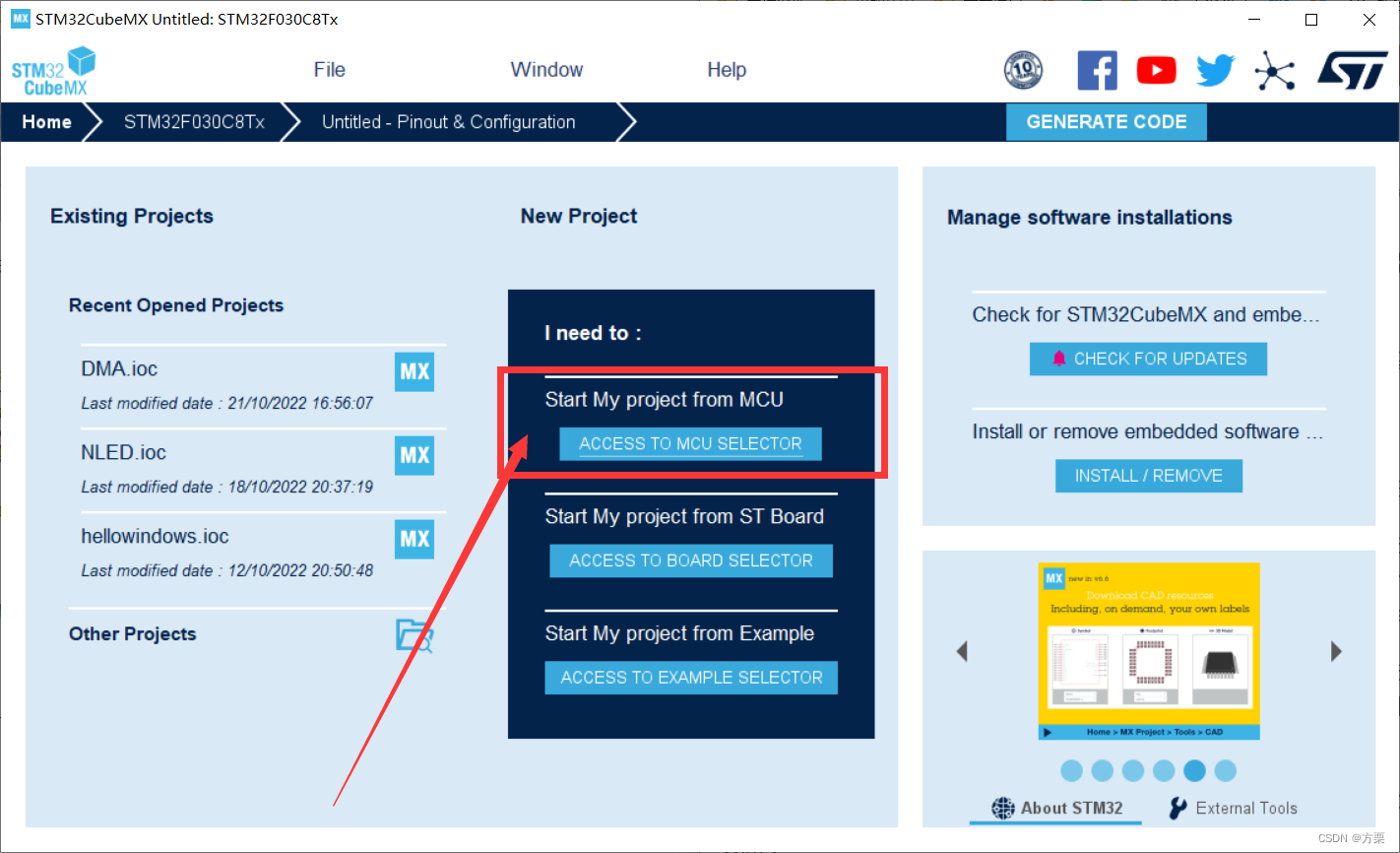Click the GENERATE CODE button
The image size is (1400, 853).
(1107, 122)
